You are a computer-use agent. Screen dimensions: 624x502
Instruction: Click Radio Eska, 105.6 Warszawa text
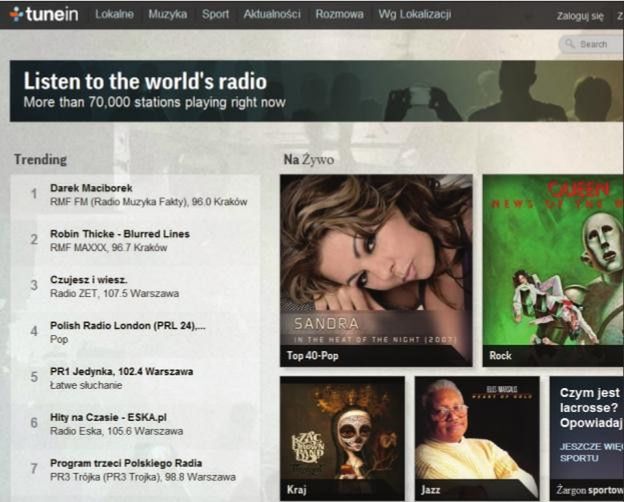pyautogui.click(x=117, y=431)
